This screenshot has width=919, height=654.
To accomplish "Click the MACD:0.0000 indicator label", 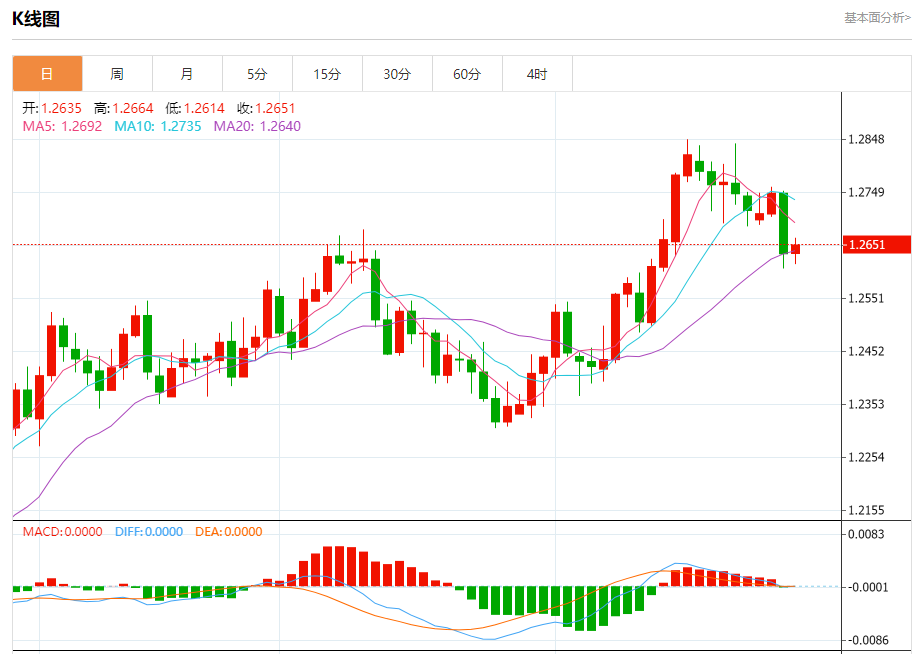I will [63, 532].
